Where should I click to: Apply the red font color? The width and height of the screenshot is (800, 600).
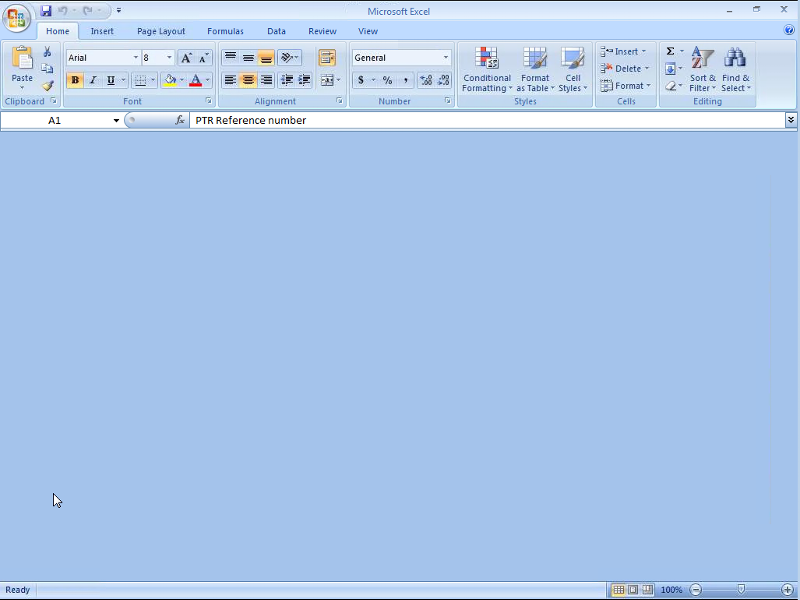pos(195,80)
